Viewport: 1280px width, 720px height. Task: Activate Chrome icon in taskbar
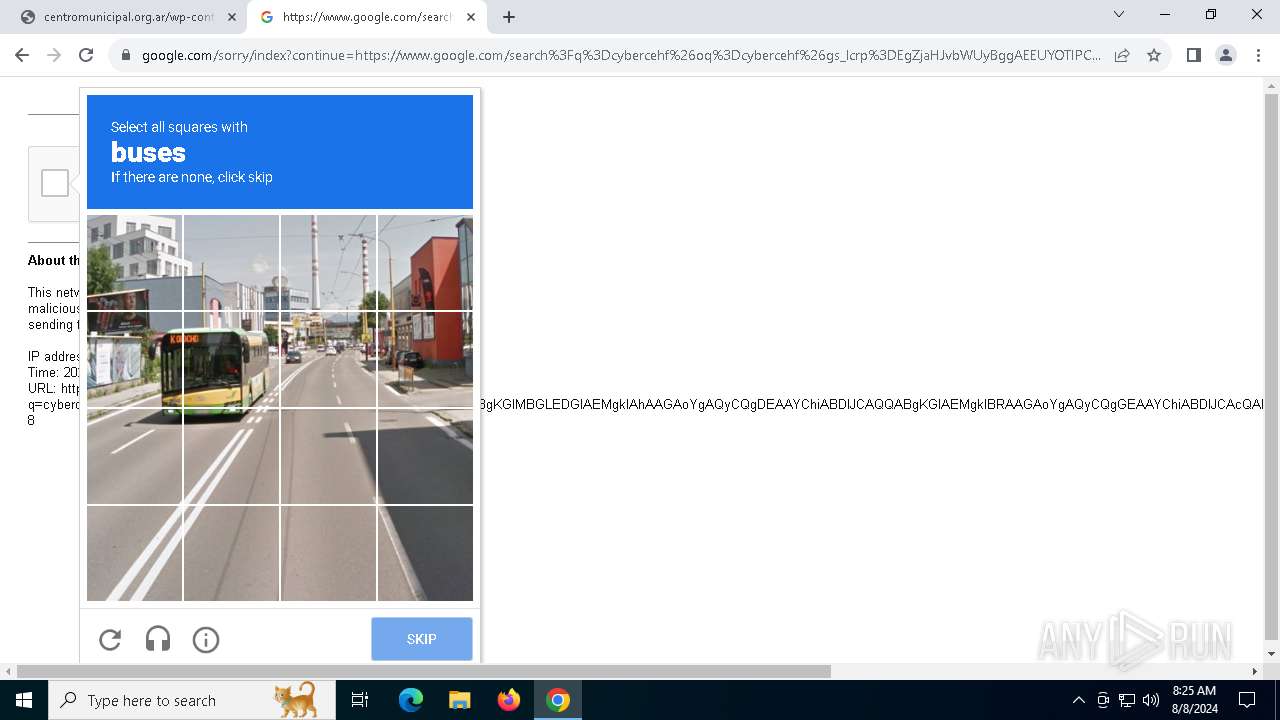pos(558,700)
